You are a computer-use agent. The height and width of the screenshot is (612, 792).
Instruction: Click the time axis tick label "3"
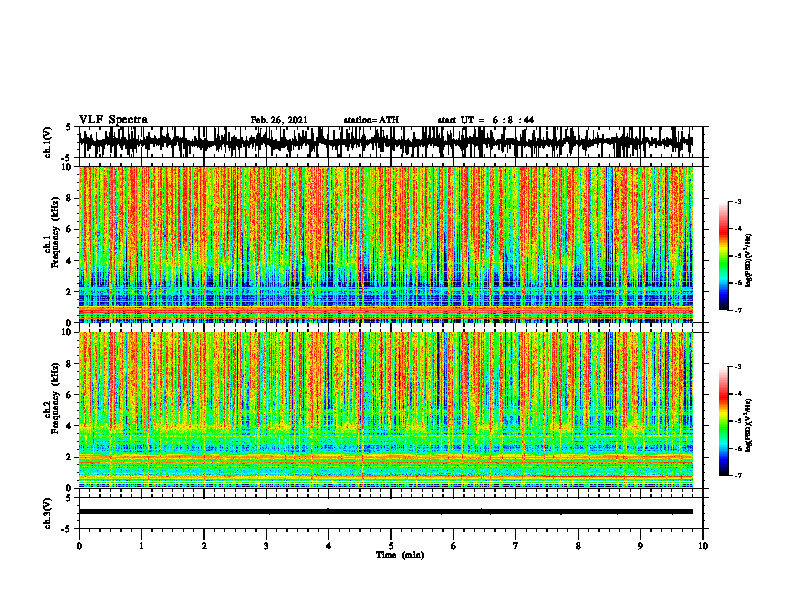(x=266, y=546)
